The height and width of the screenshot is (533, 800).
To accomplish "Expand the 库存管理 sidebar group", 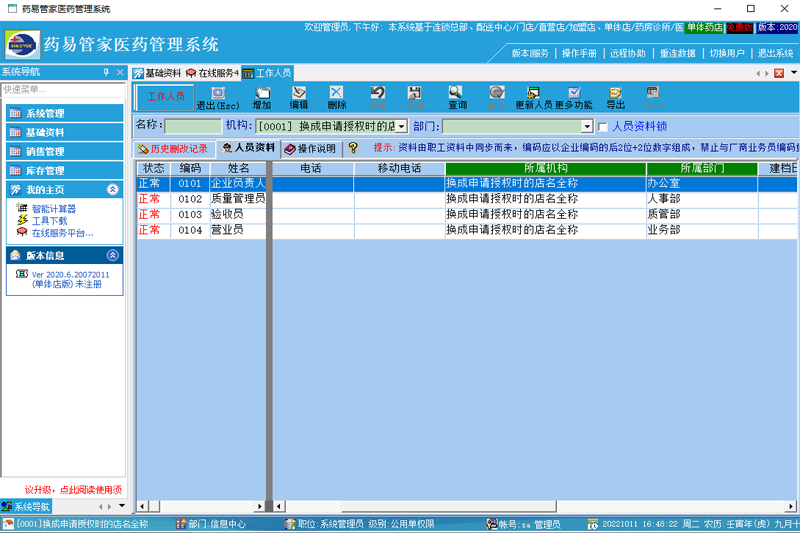I will point(65,170).
